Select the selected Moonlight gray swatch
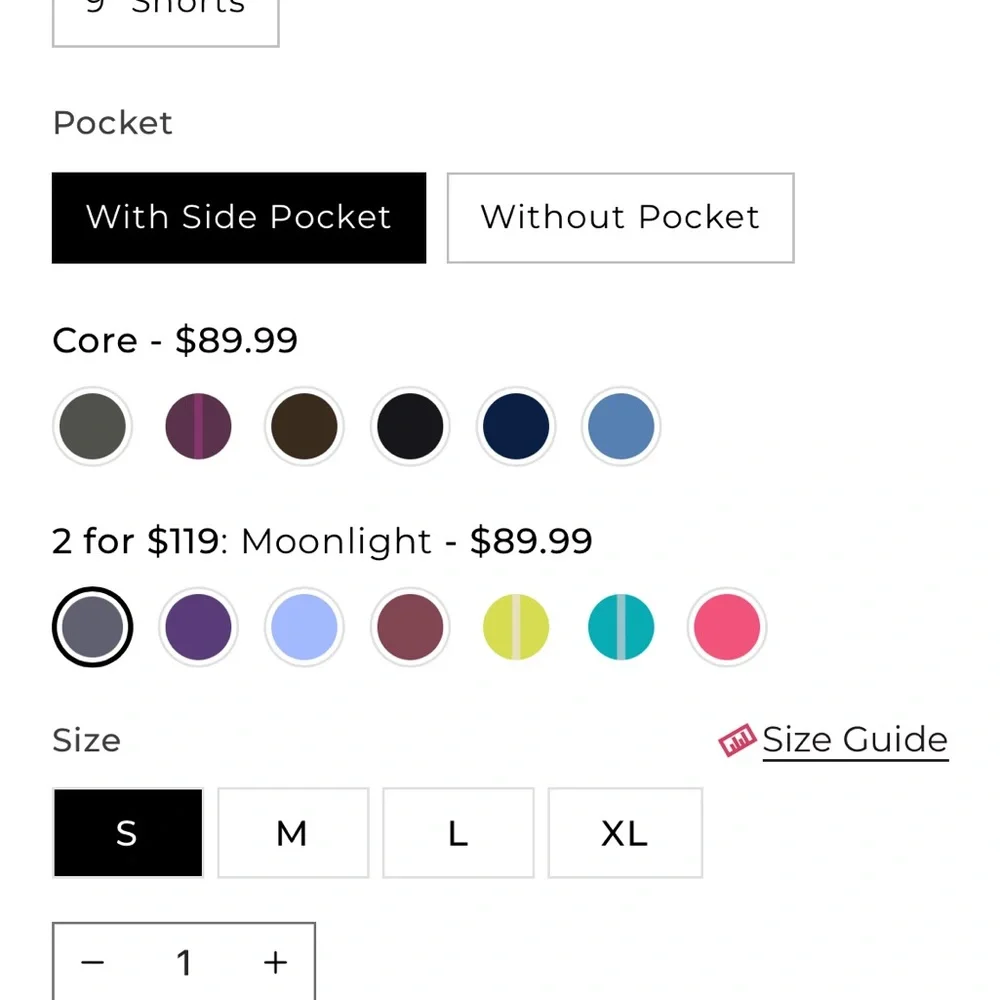 tap(92, 627)
